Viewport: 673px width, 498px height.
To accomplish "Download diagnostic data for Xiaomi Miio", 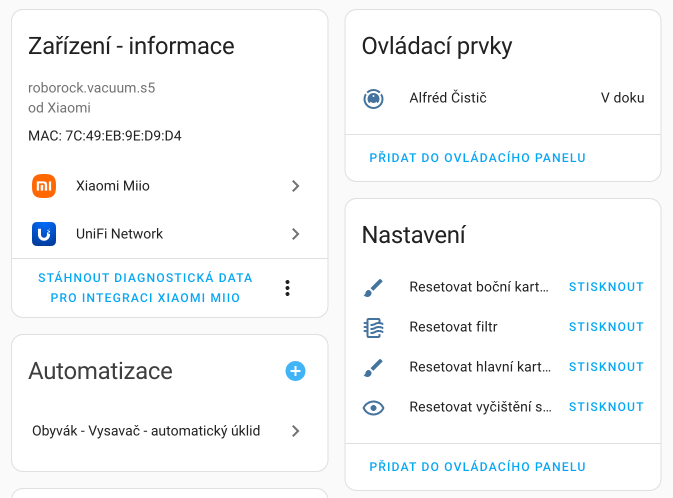I will tap(145, 288).
